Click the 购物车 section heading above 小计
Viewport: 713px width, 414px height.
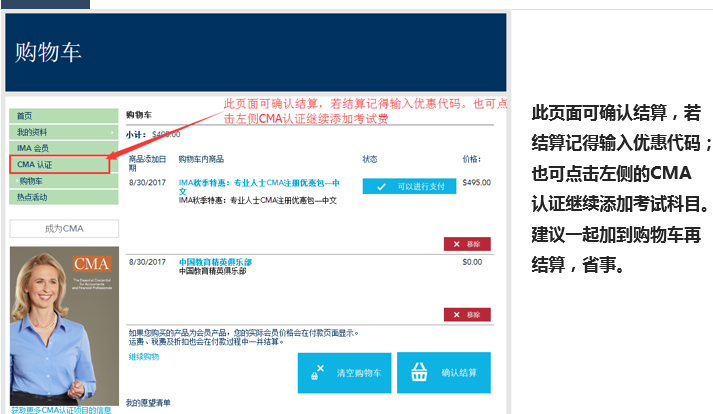(139, 115)
